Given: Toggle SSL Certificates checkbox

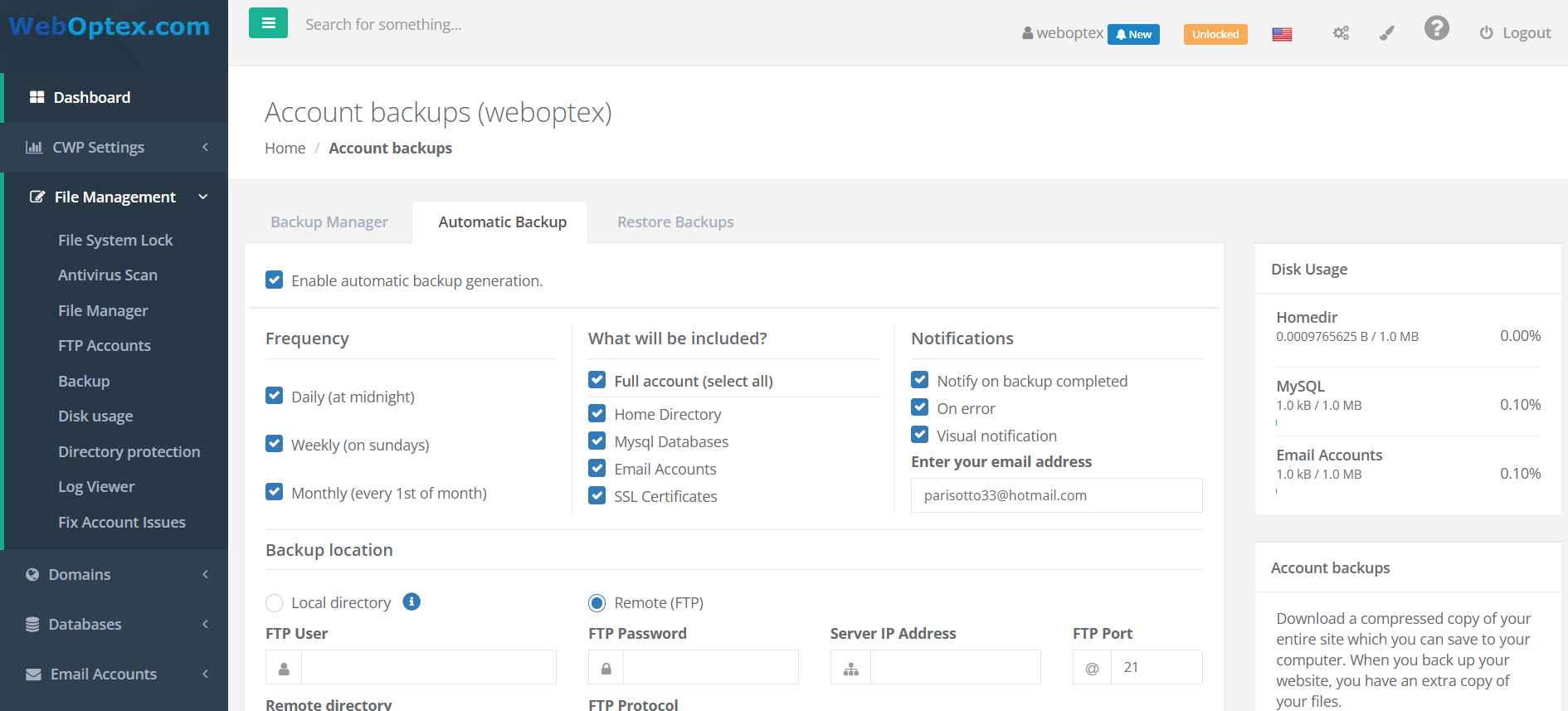Looking at the screenshot, I should coord(597,496).
